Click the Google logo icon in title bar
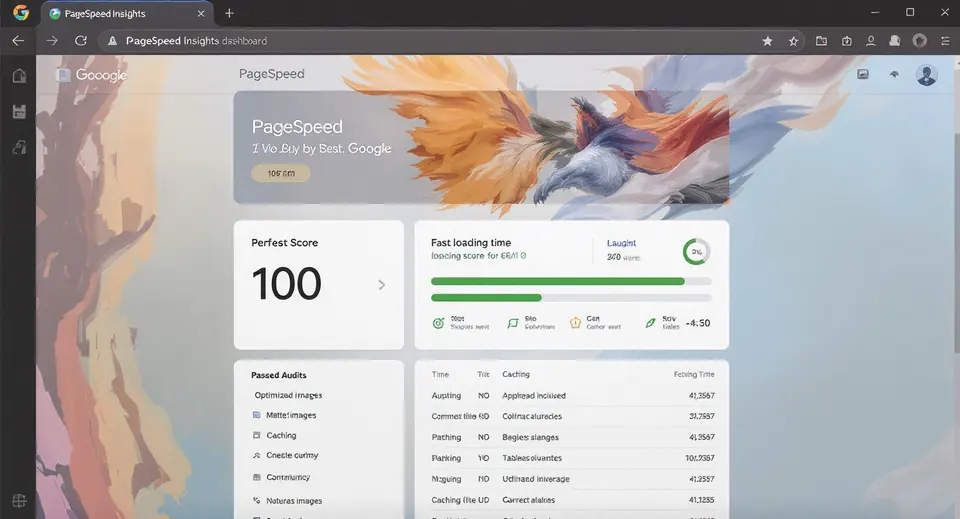960x519 pixels. pos(21,13)
